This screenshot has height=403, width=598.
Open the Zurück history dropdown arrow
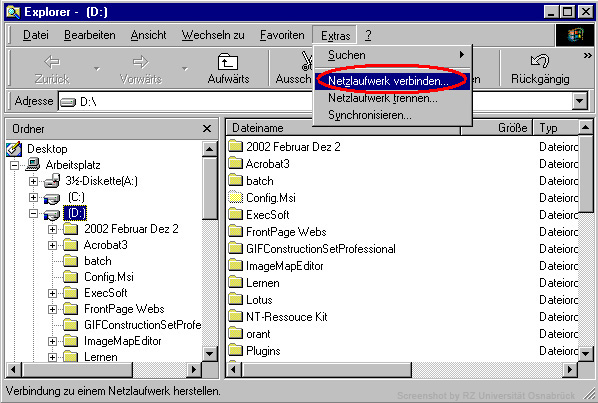pyautogui.click(x=97, y=69)
